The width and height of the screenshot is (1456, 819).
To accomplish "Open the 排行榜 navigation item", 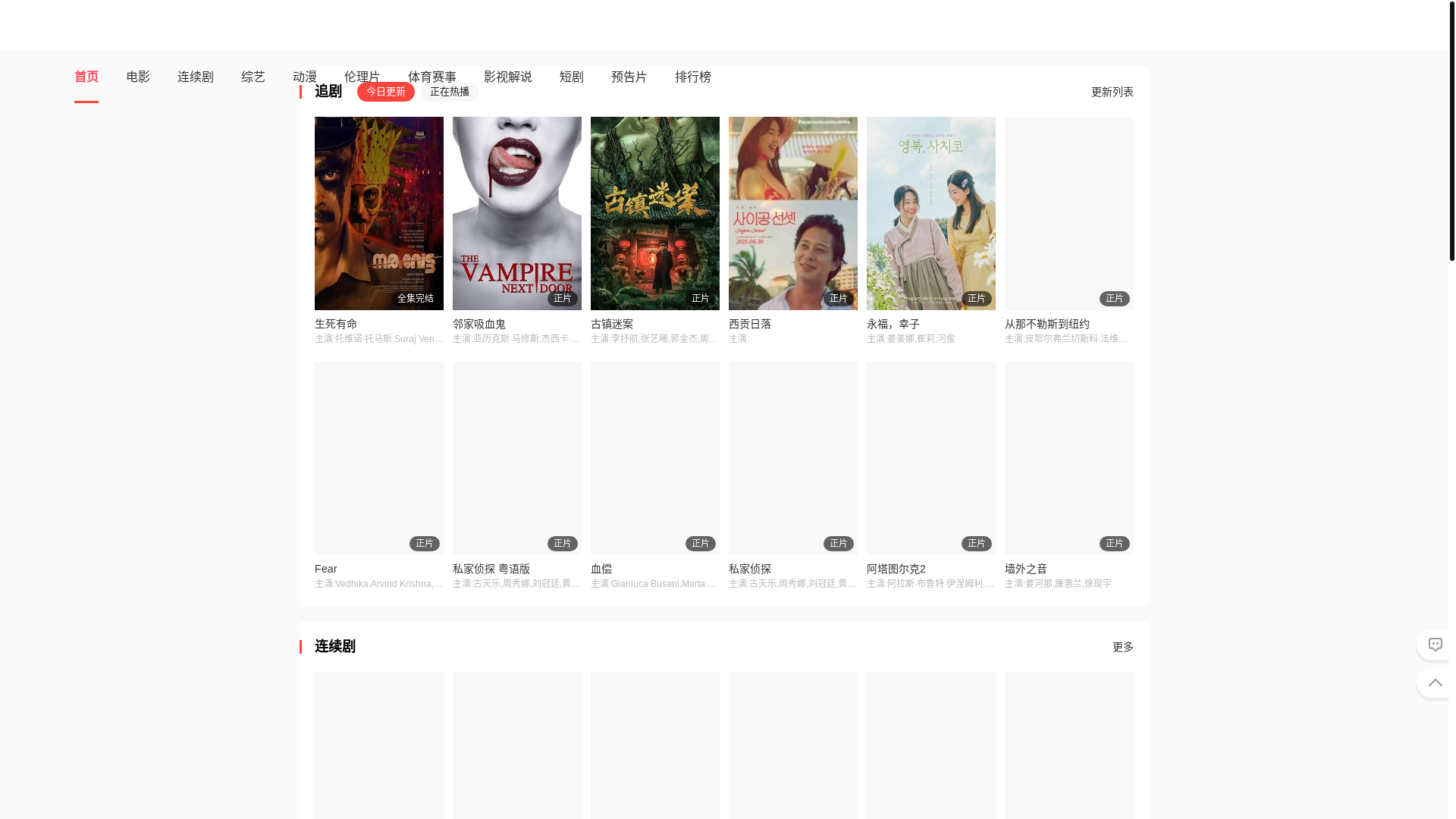I will [x=693, y=77].
